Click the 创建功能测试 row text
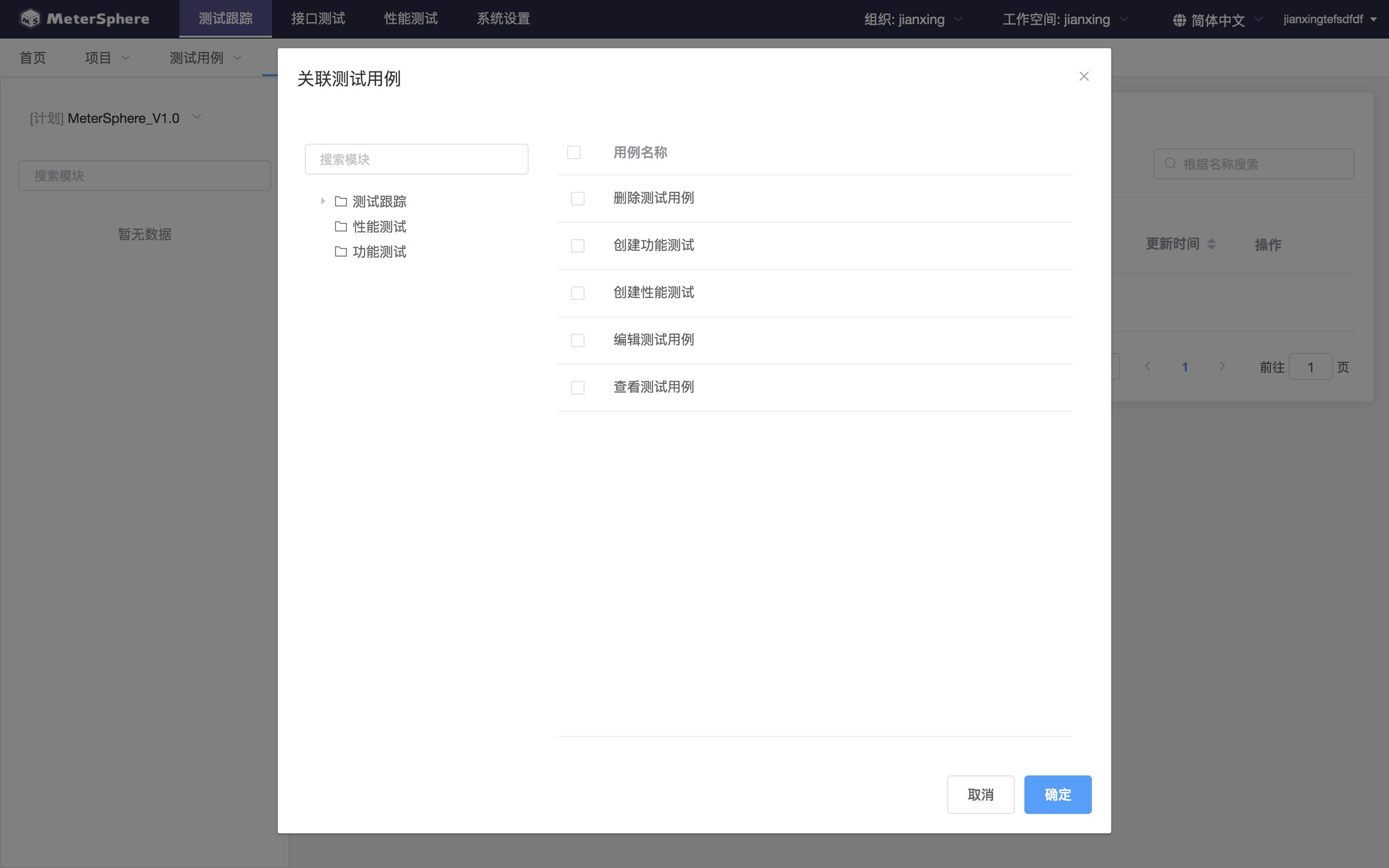This screenshot has height=868, width=1389. 653,245
